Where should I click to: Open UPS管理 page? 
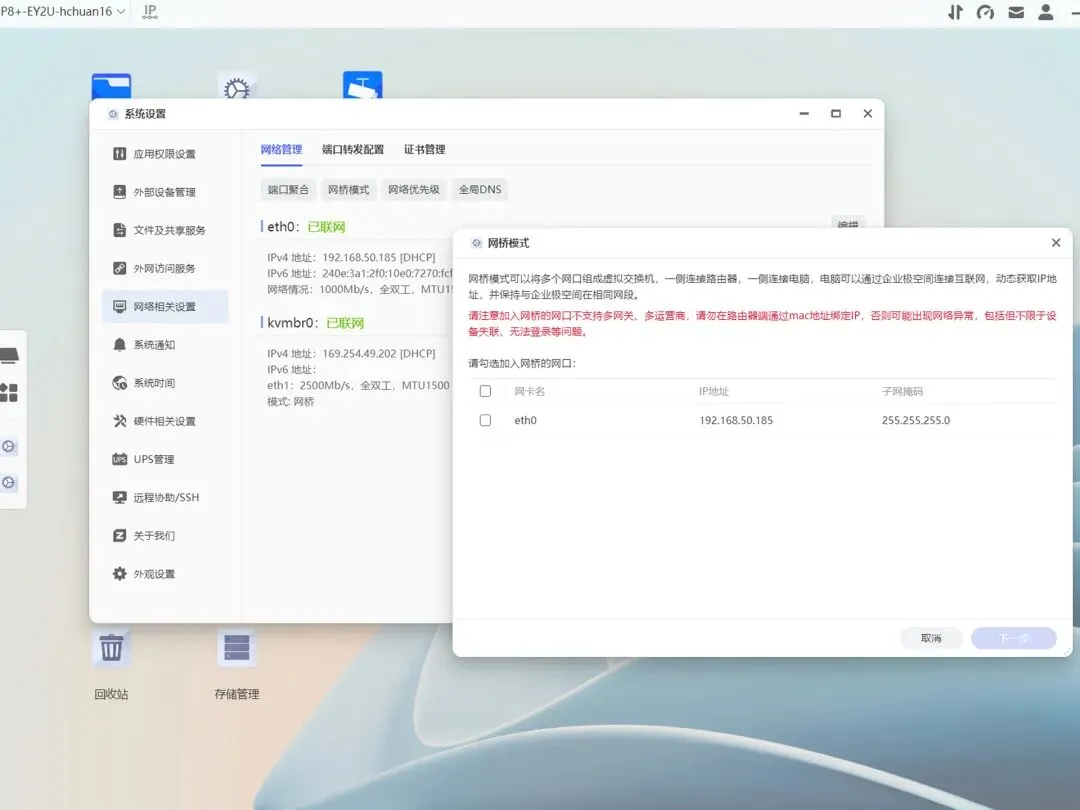click(165, 459)
